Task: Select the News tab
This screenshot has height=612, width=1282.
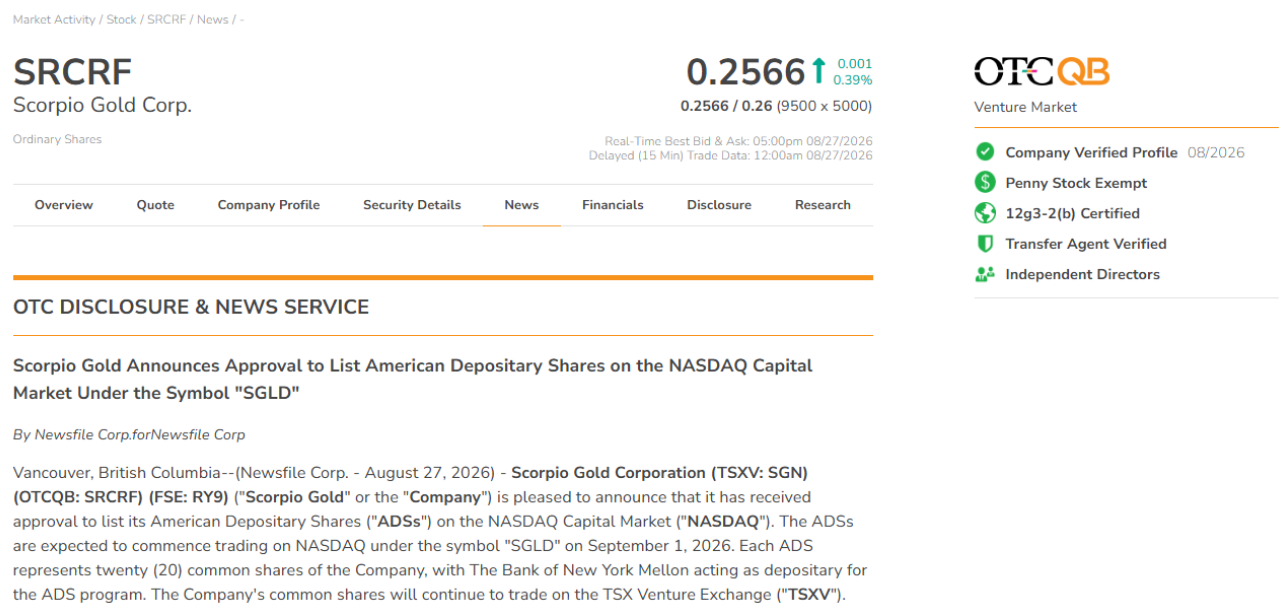Action: (521, 205)
